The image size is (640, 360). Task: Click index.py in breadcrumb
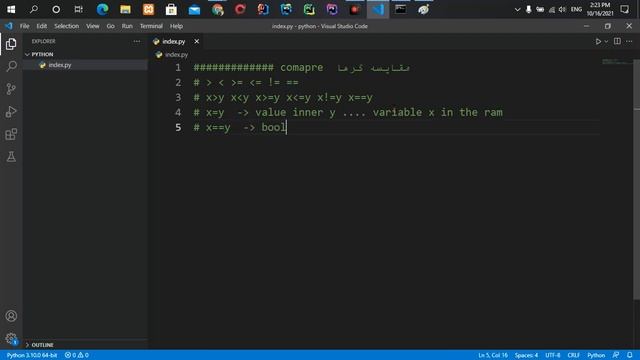point(176,54)
